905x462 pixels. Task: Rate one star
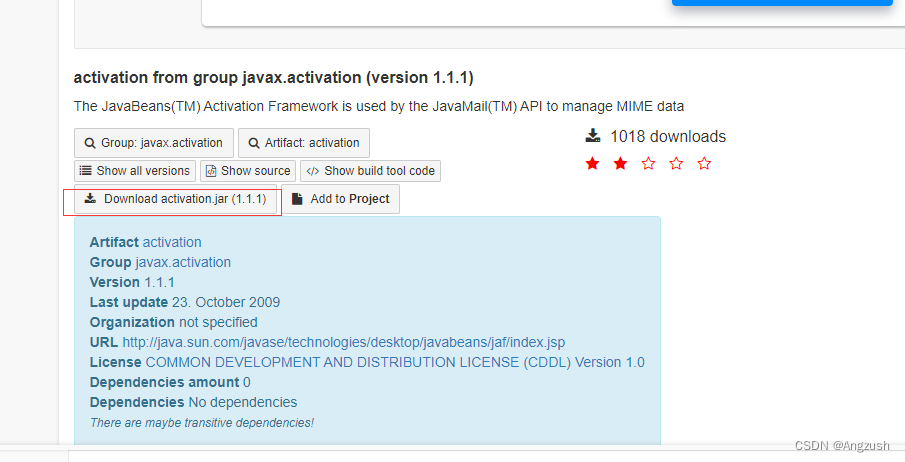point(592,163)
